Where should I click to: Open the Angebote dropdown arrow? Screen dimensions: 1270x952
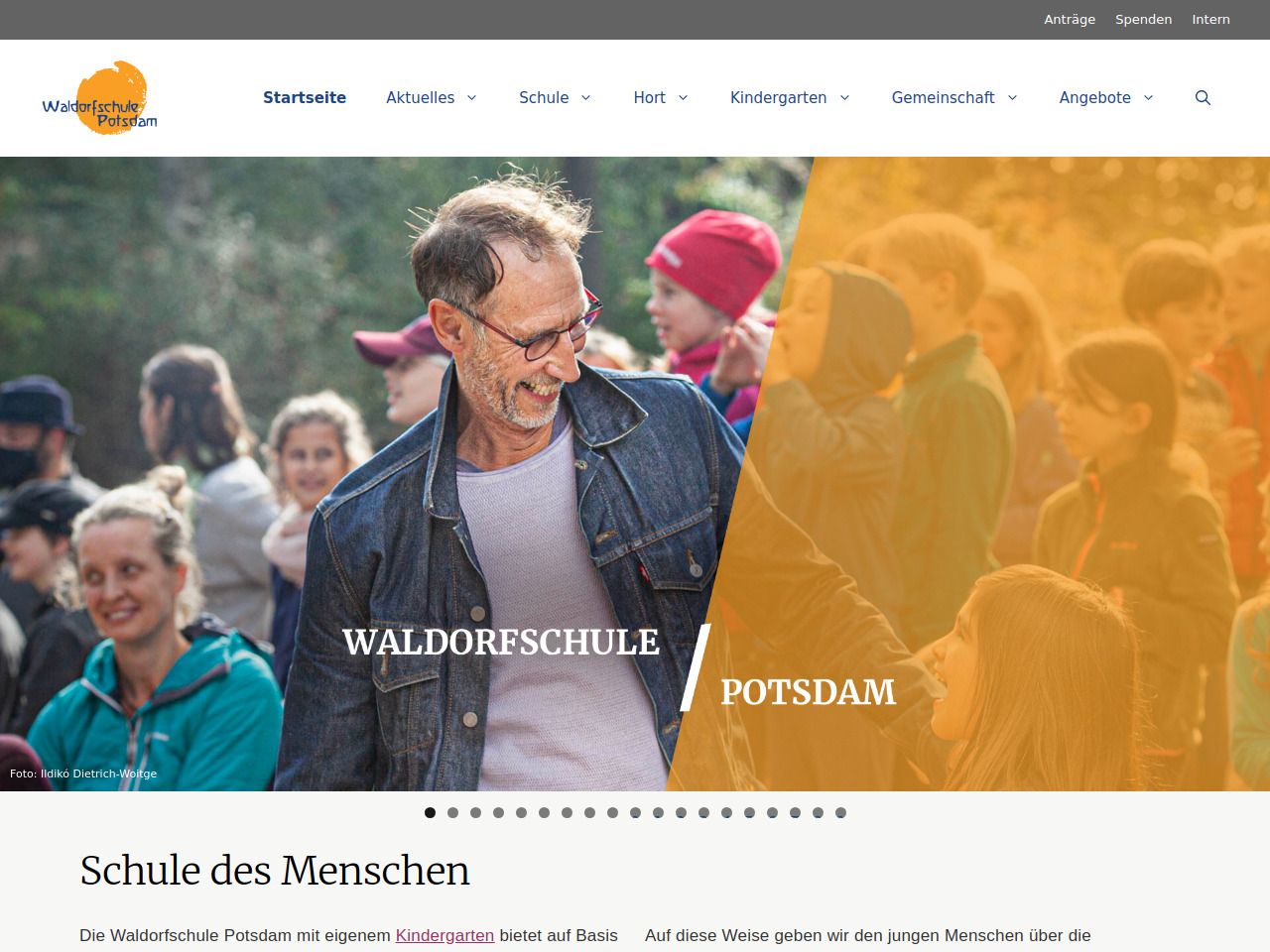pyautogui.click(x=1148, y=97)
